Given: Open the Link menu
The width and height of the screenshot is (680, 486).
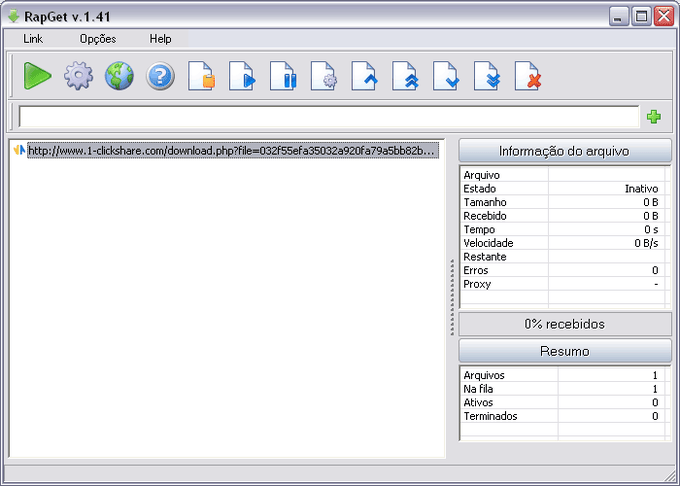Looking at the screenshot, I should pos(33,39).
